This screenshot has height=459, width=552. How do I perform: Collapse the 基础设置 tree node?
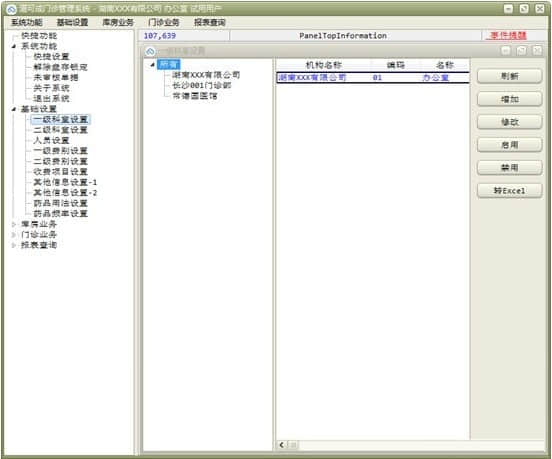(14, 109)
